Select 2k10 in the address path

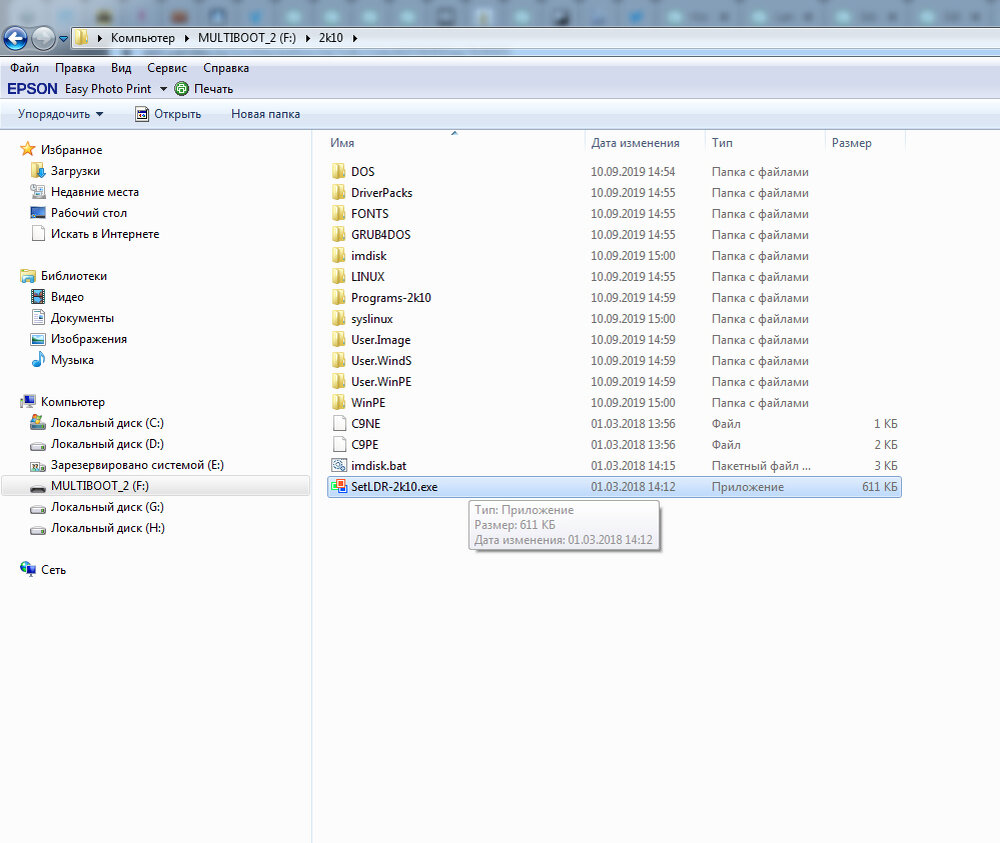click(331, 38)
